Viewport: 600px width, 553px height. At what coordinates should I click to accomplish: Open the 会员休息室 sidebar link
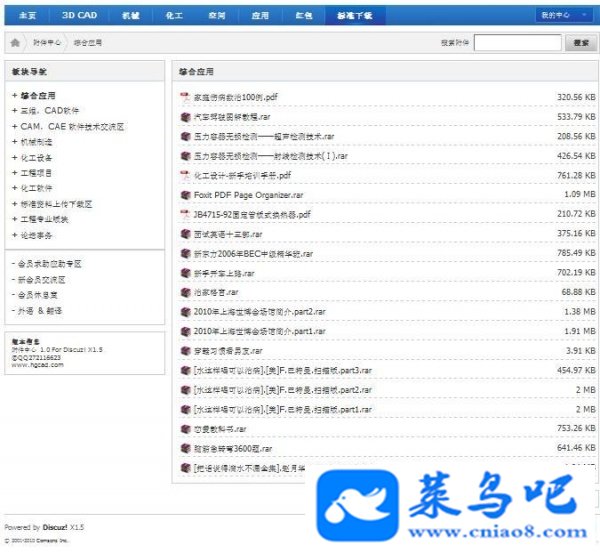click(x=38, y=295)
